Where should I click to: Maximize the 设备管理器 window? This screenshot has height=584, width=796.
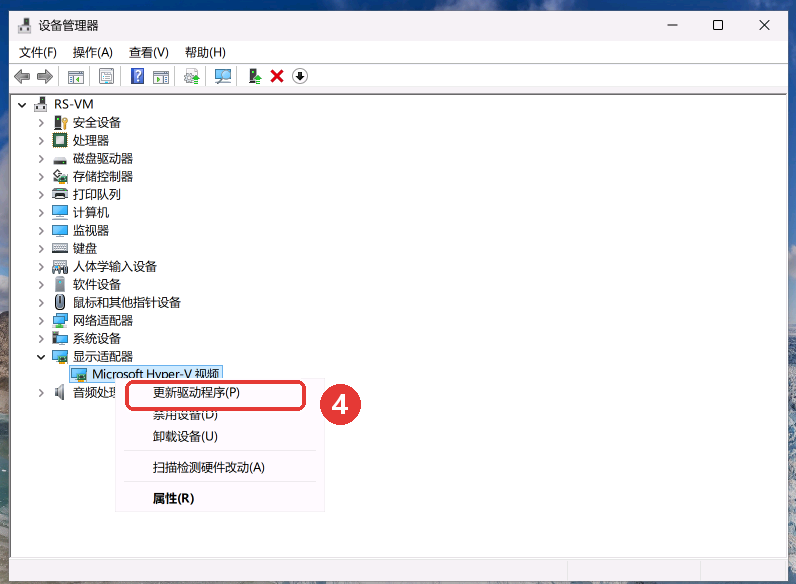tap(718, 25)
